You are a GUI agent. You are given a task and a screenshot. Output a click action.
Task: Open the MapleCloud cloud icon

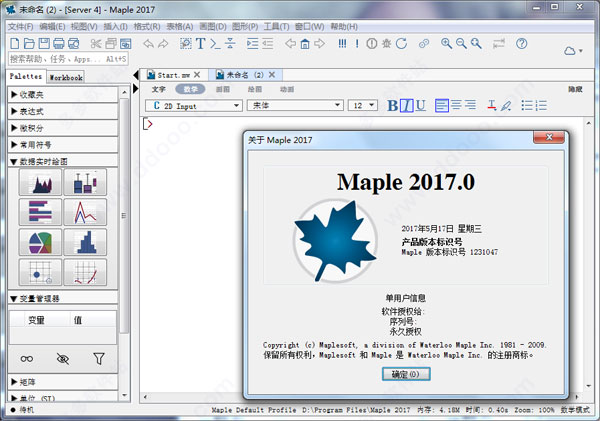pos(570,51)
